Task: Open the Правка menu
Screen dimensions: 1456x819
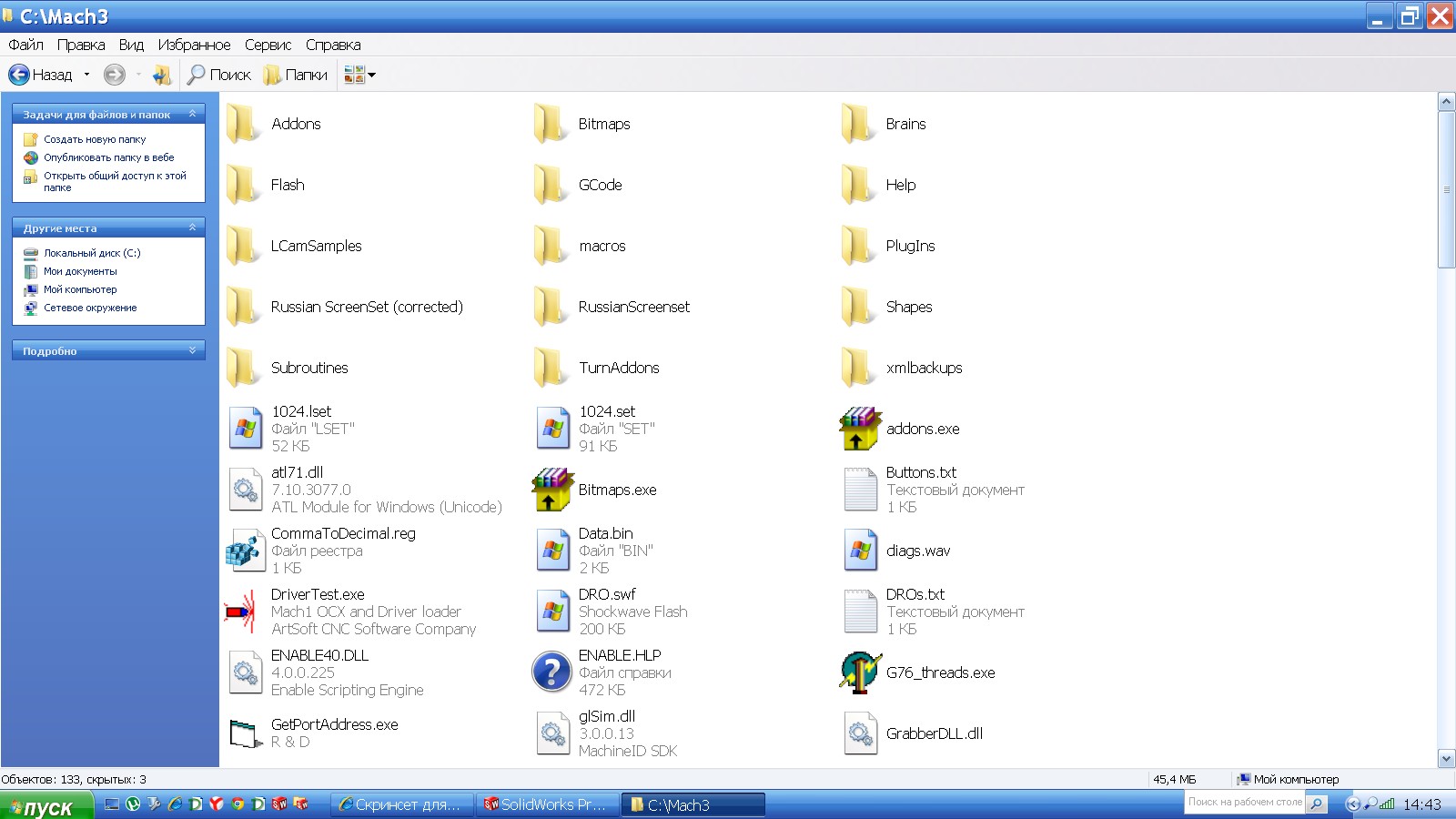Action: click(x=81, y=45)
